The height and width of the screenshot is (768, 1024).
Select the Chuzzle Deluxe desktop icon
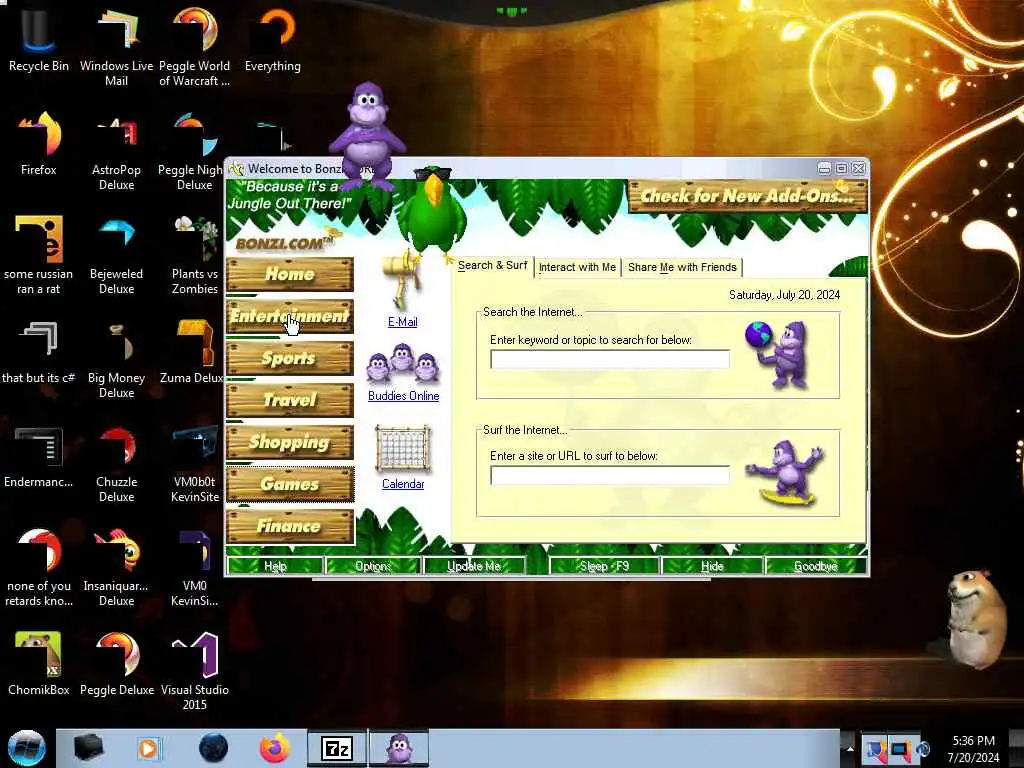[116, 462]
